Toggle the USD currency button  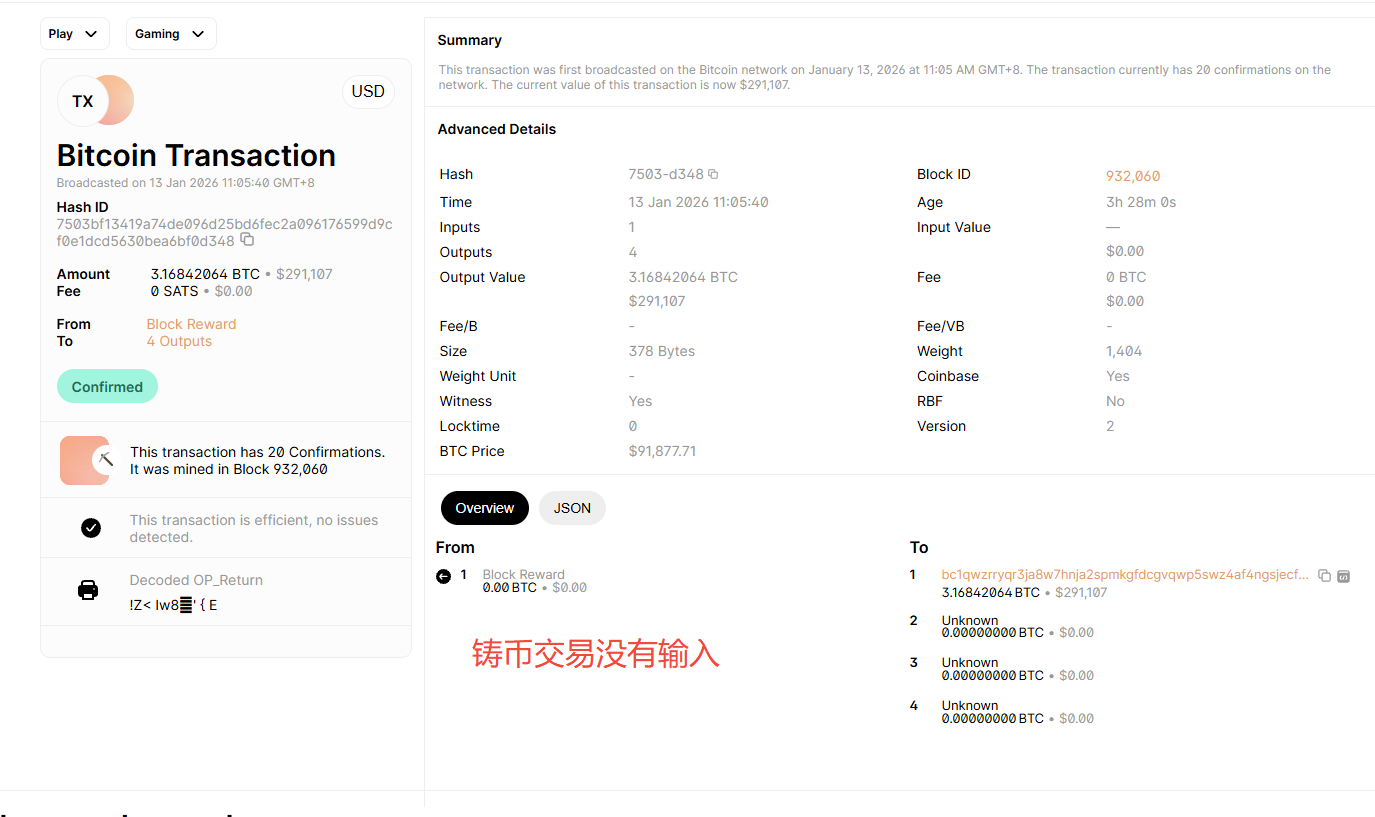(368, 92)
